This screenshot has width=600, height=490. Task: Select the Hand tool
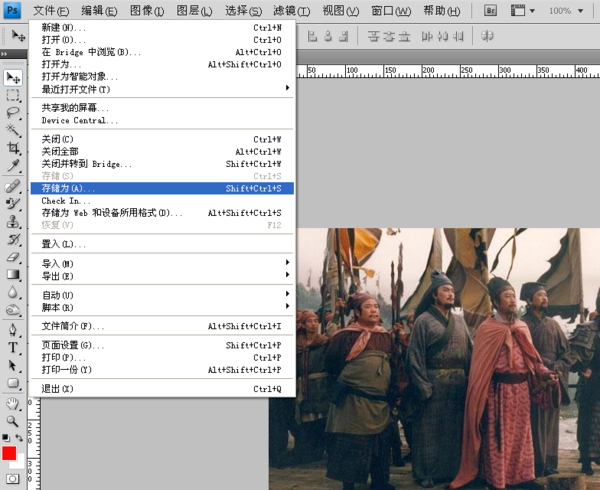(13, 404)
